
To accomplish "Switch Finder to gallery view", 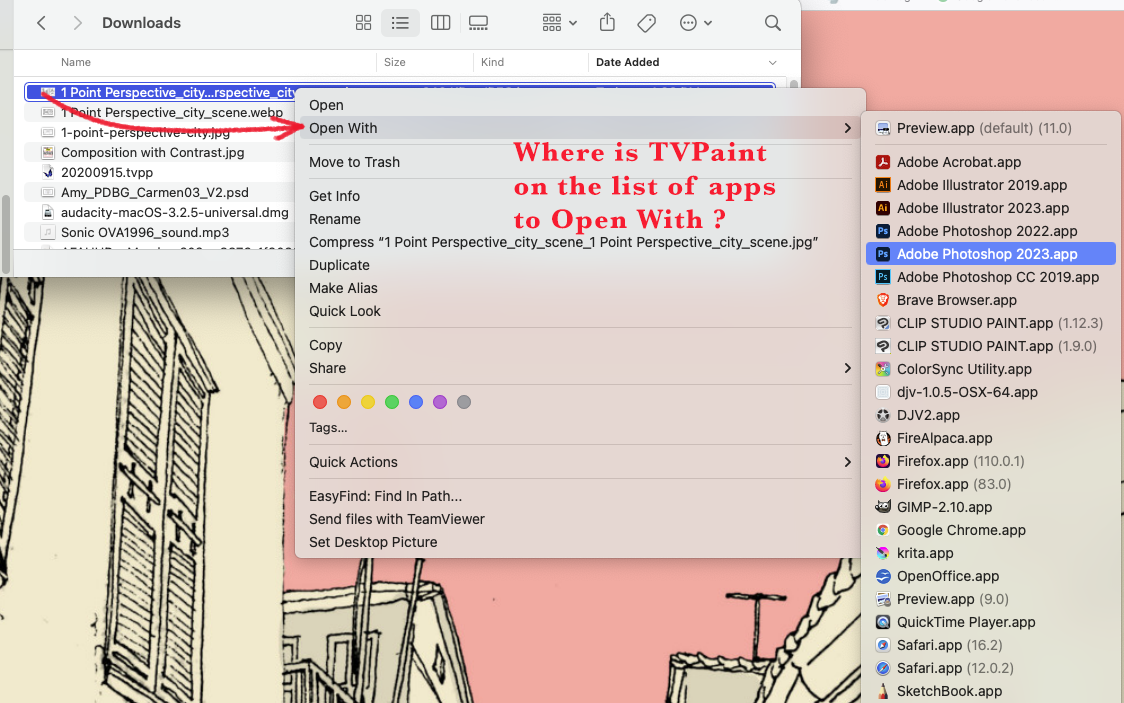I will (x=478, y=23).
